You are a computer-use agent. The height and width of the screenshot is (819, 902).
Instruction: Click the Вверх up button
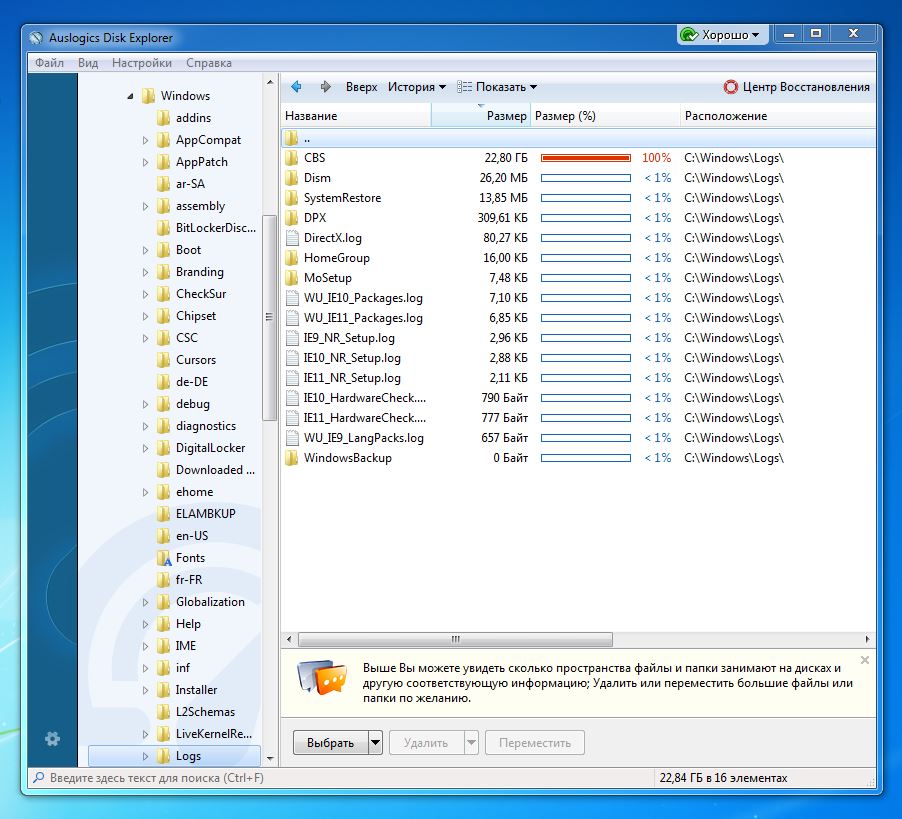pos(361,87)
